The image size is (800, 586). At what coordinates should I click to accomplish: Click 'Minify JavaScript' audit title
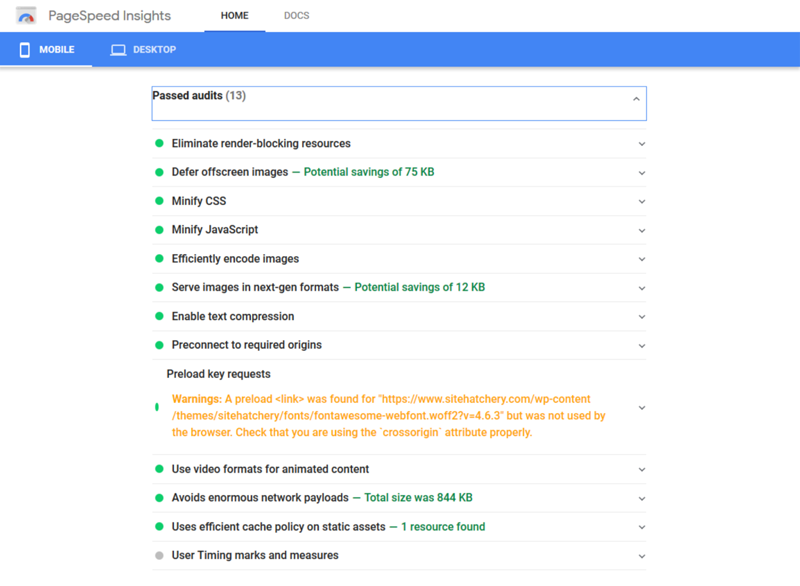pyautogui.click(x=215, y=230)
